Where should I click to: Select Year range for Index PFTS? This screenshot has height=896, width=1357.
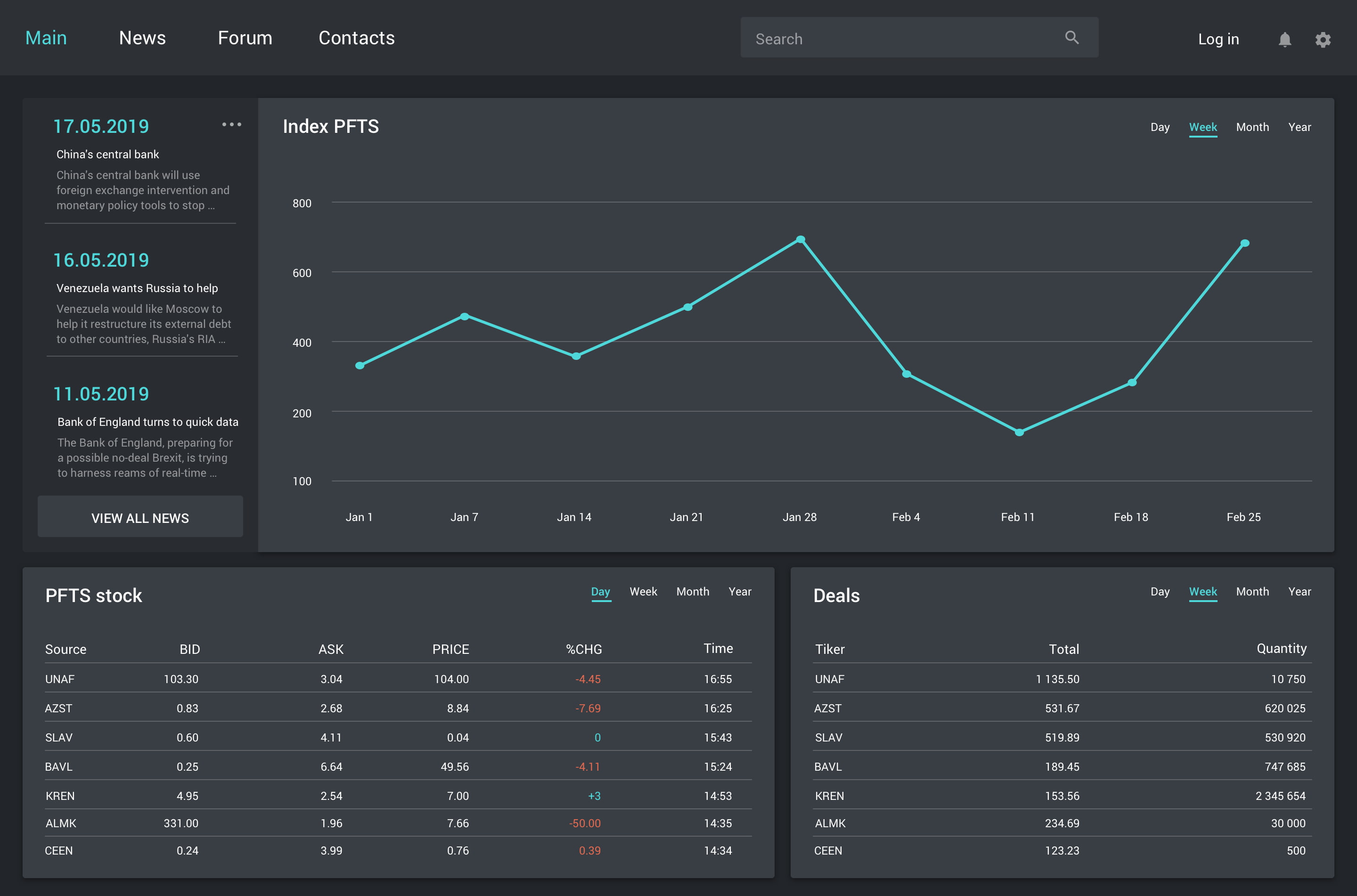[x=1300, y=127]
